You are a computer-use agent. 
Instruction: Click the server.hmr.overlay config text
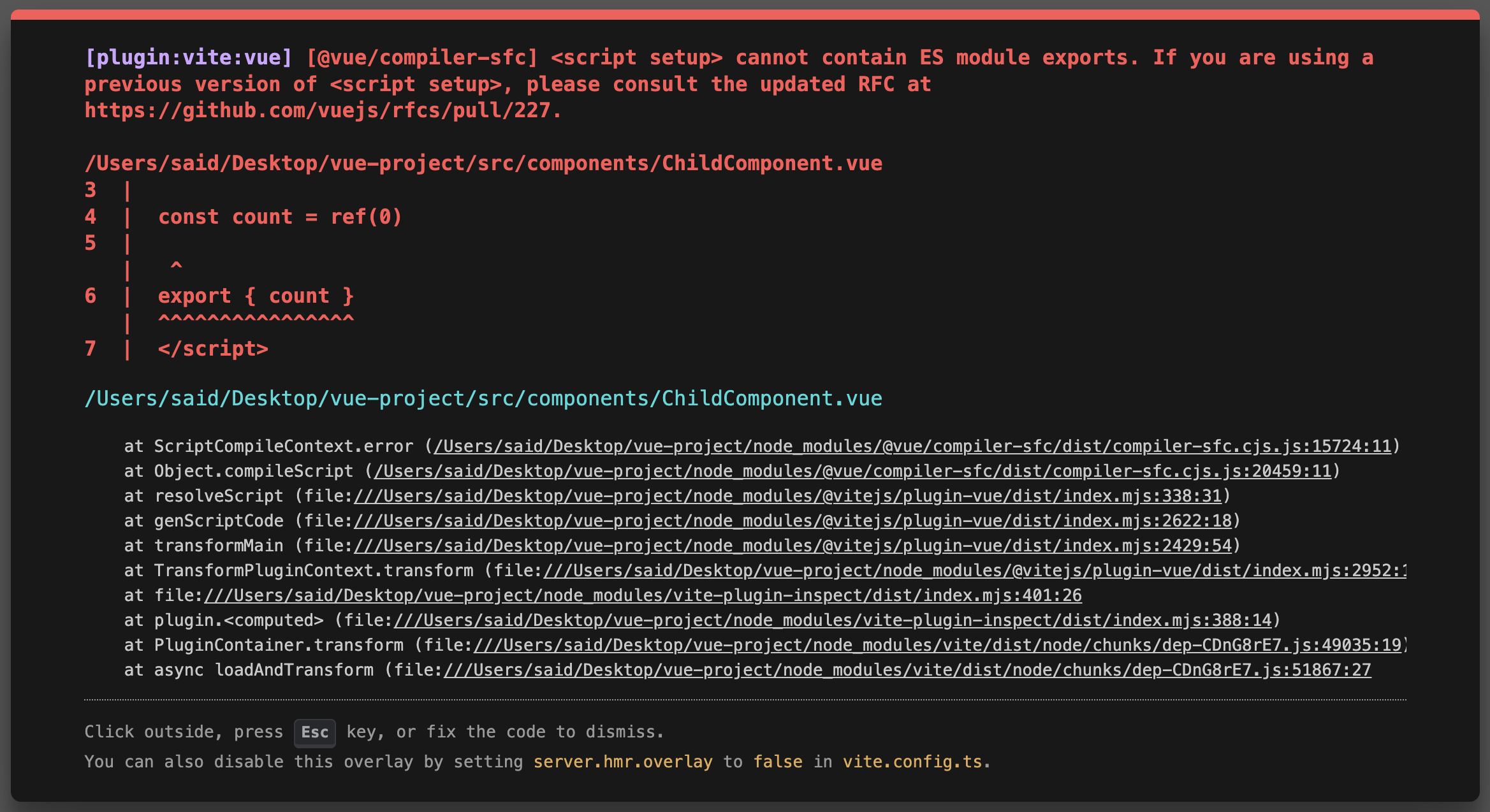(x=623, y=762)
